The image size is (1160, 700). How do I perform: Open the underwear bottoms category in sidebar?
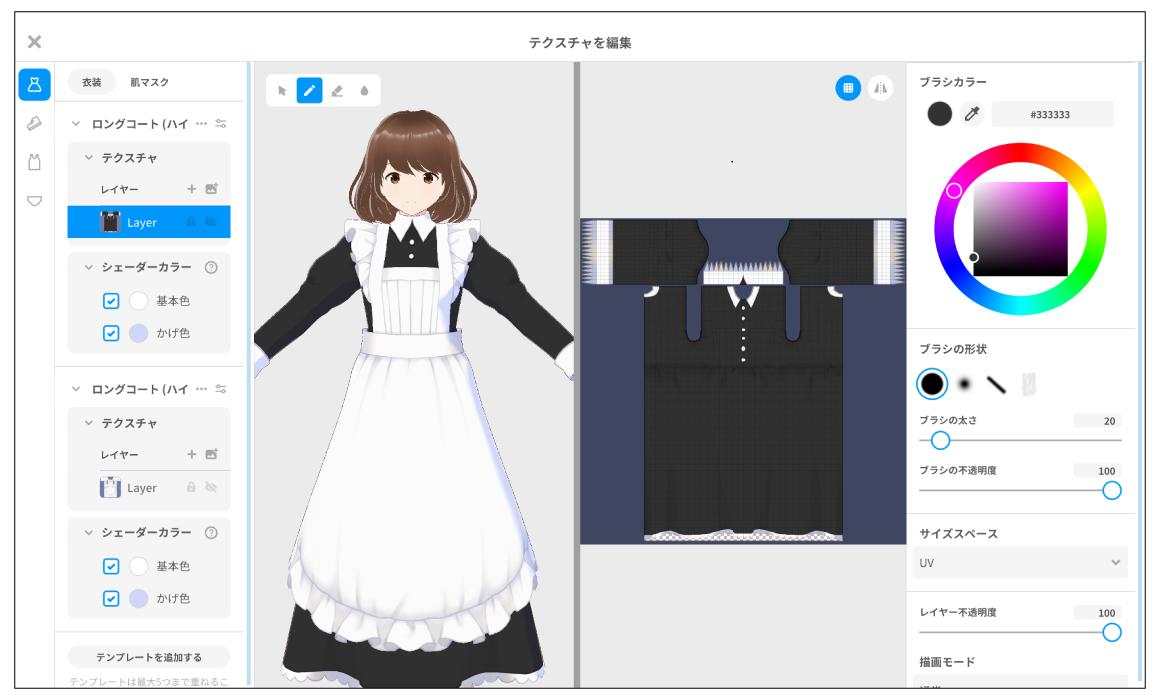click(x=34, y=201)
